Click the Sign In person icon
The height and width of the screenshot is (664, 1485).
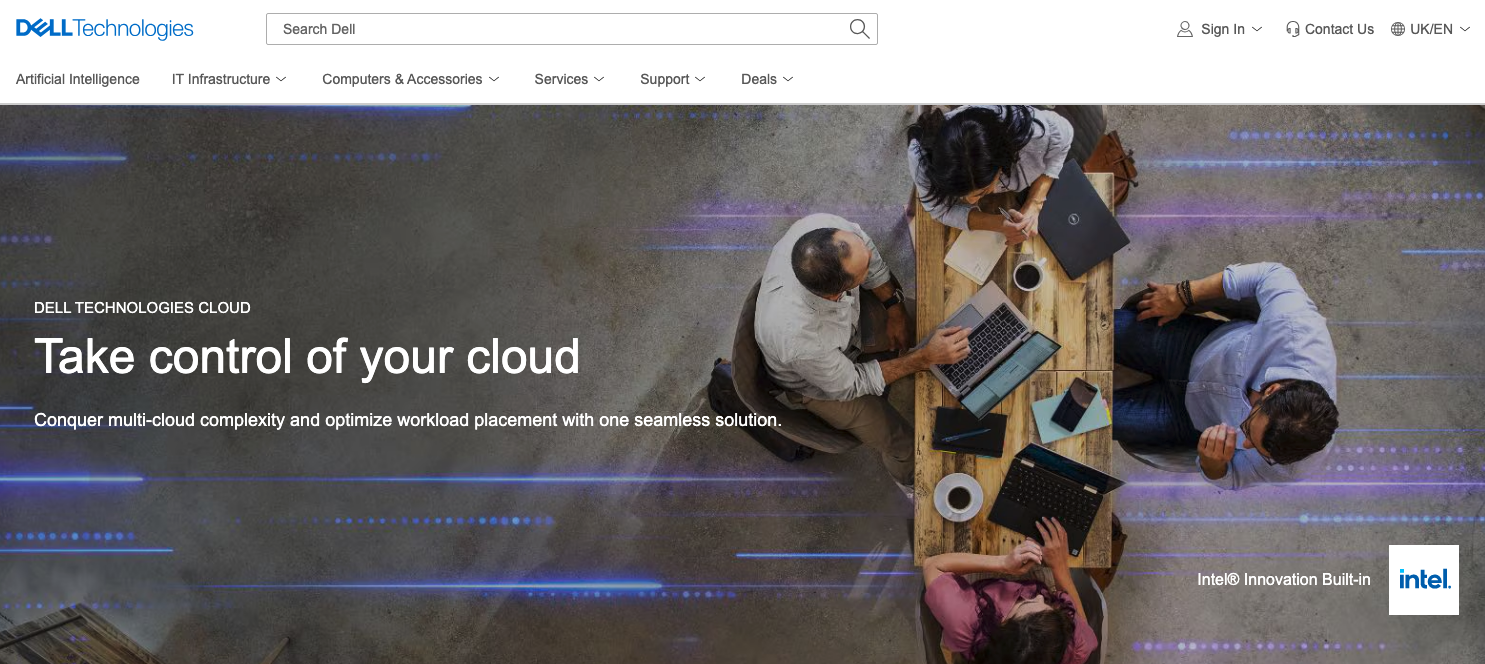pyautogui.click(x=1185, y=29)
